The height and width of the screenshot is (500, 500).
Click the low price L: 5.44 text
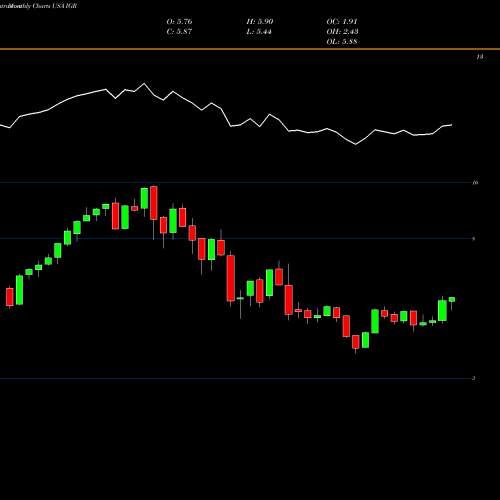[259, 32]
